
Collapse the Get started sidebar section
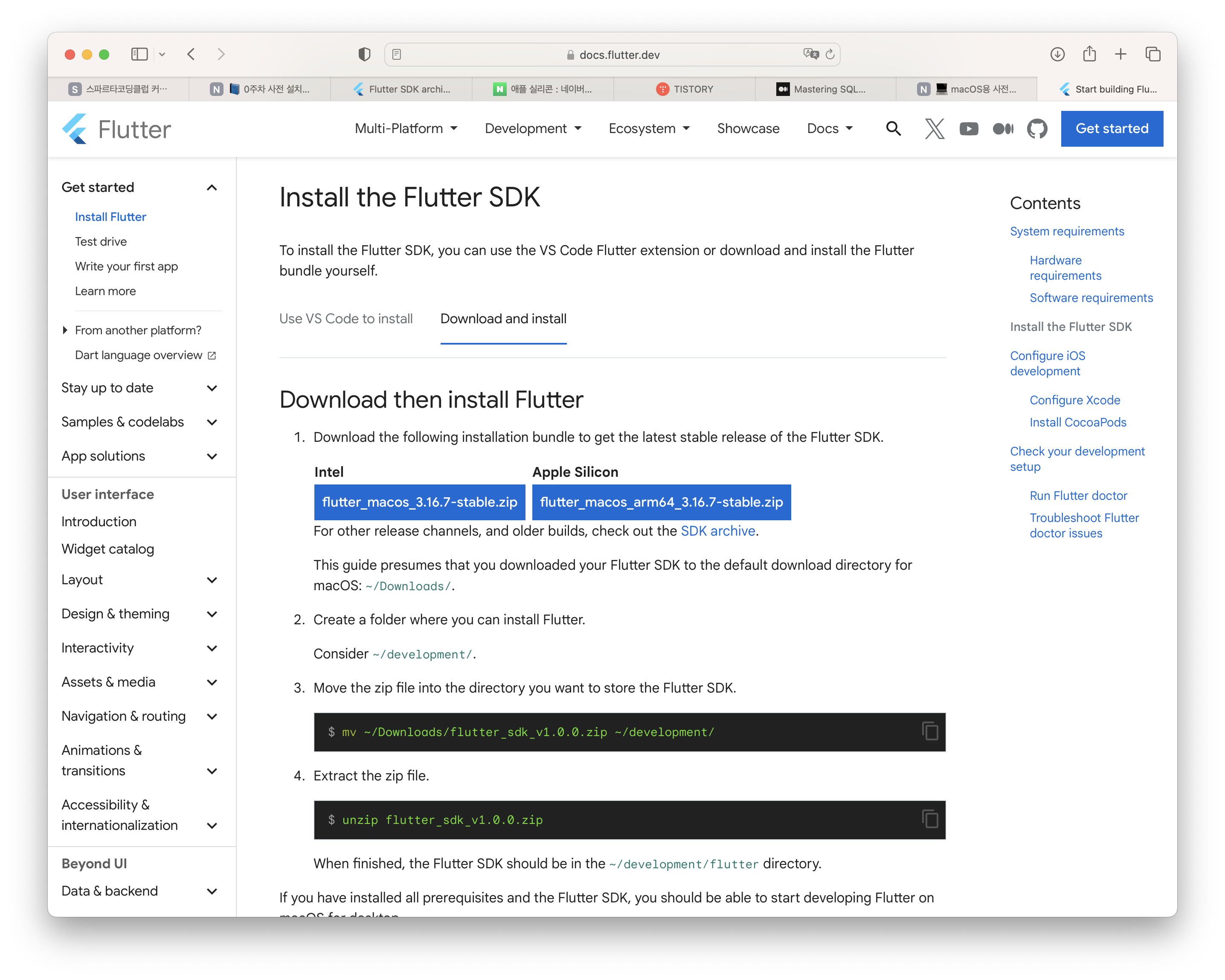tap(212, 188)
